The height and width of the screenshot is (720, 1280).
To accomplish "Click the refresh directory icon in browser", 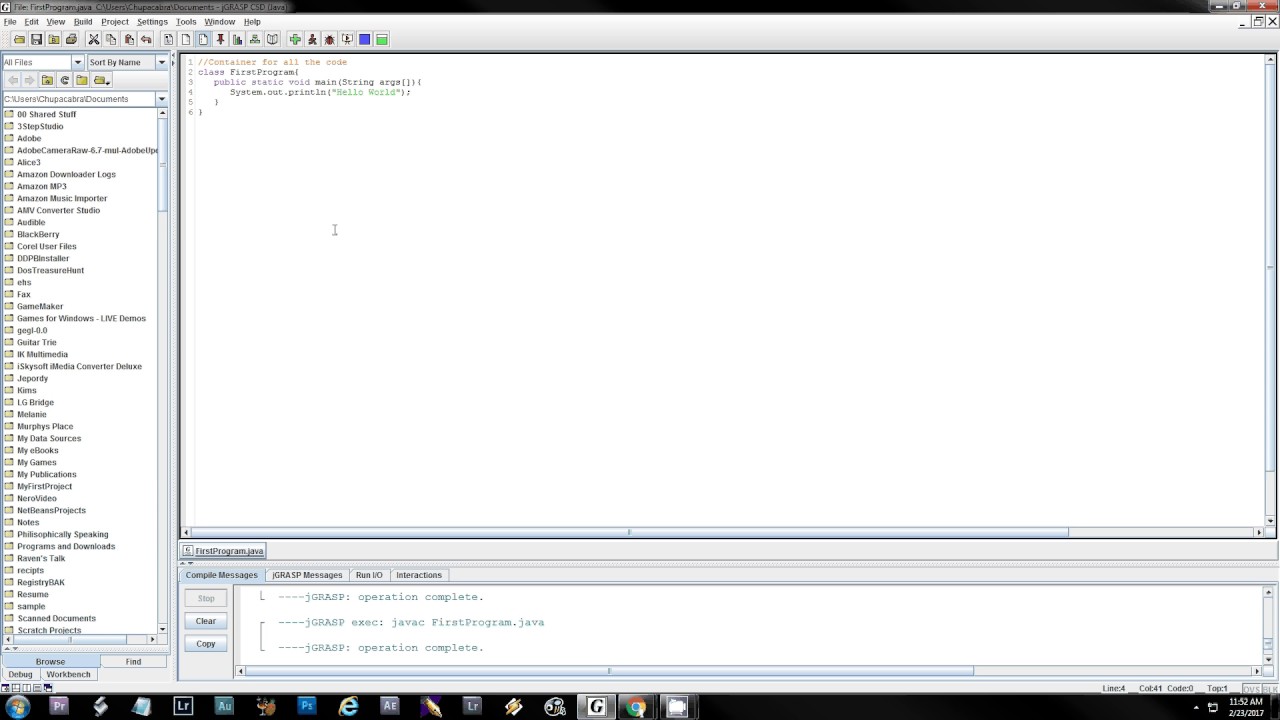I will click(64, 80).
